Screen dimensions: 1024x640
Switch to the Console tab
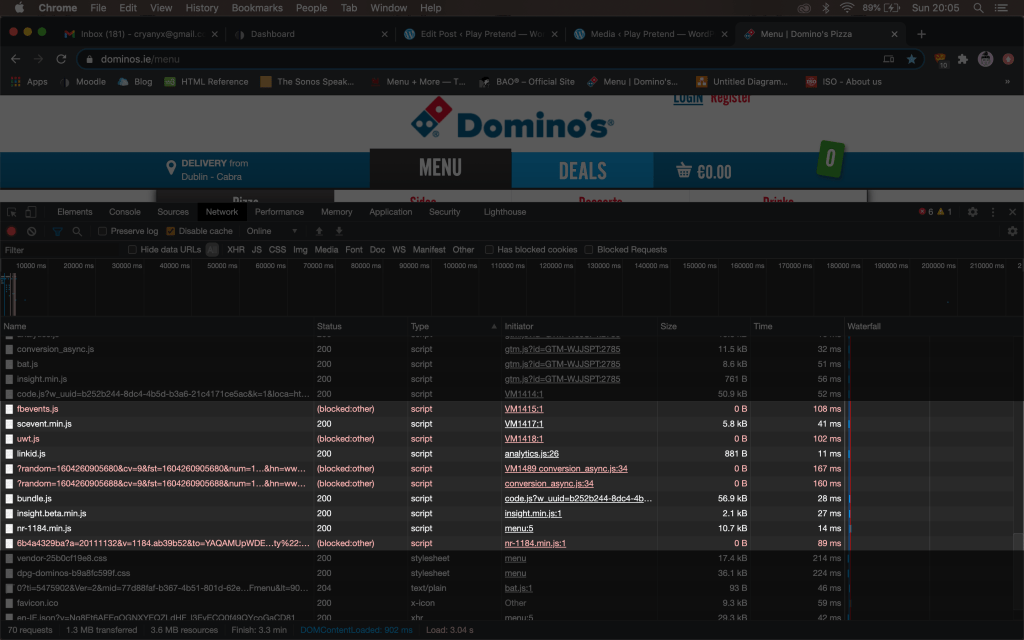click(x=125, y=212)
